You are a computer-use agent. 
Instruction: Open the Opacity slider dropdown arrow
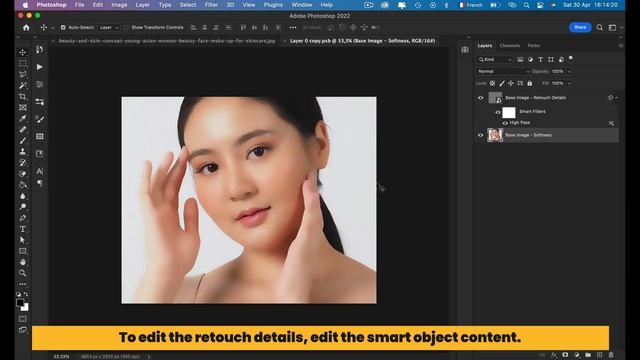[x=569, y=71]
